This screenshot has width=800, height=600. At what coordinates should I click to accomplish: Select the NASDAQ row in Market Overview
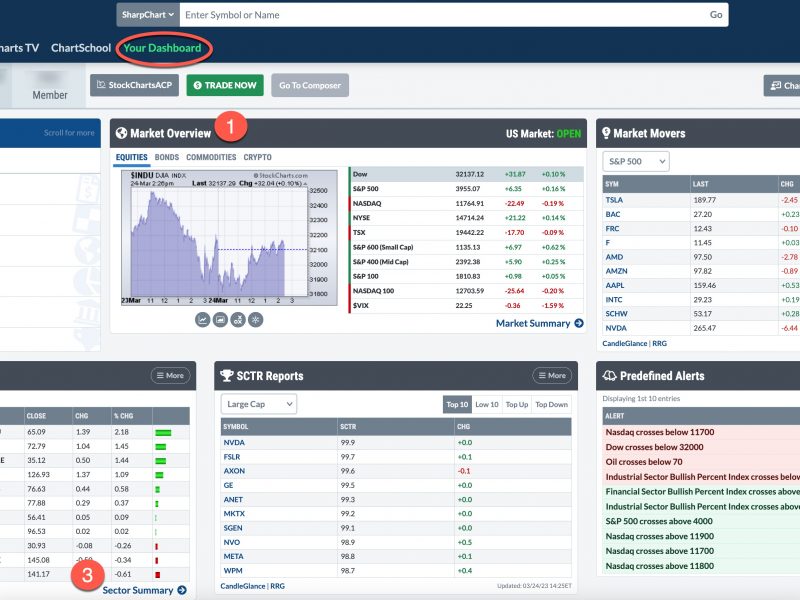tap(466, 203)
